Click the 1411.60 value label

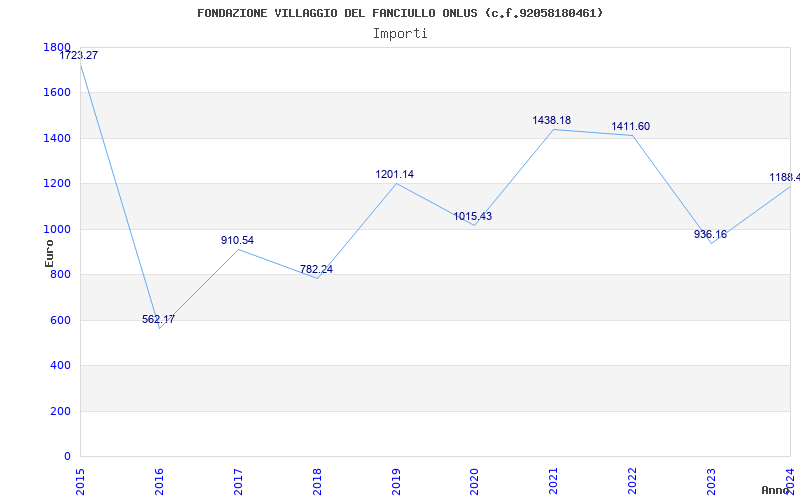click(x=631, y=127)
